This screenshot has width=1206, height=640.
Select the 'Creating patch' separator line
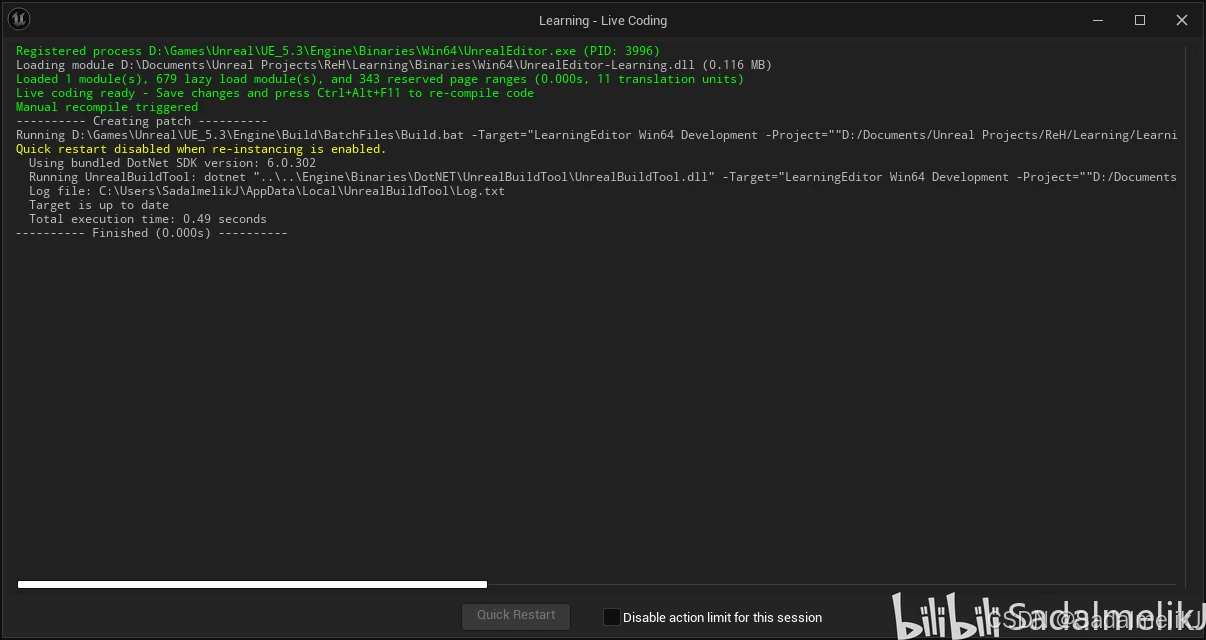(x=142, y=121)
